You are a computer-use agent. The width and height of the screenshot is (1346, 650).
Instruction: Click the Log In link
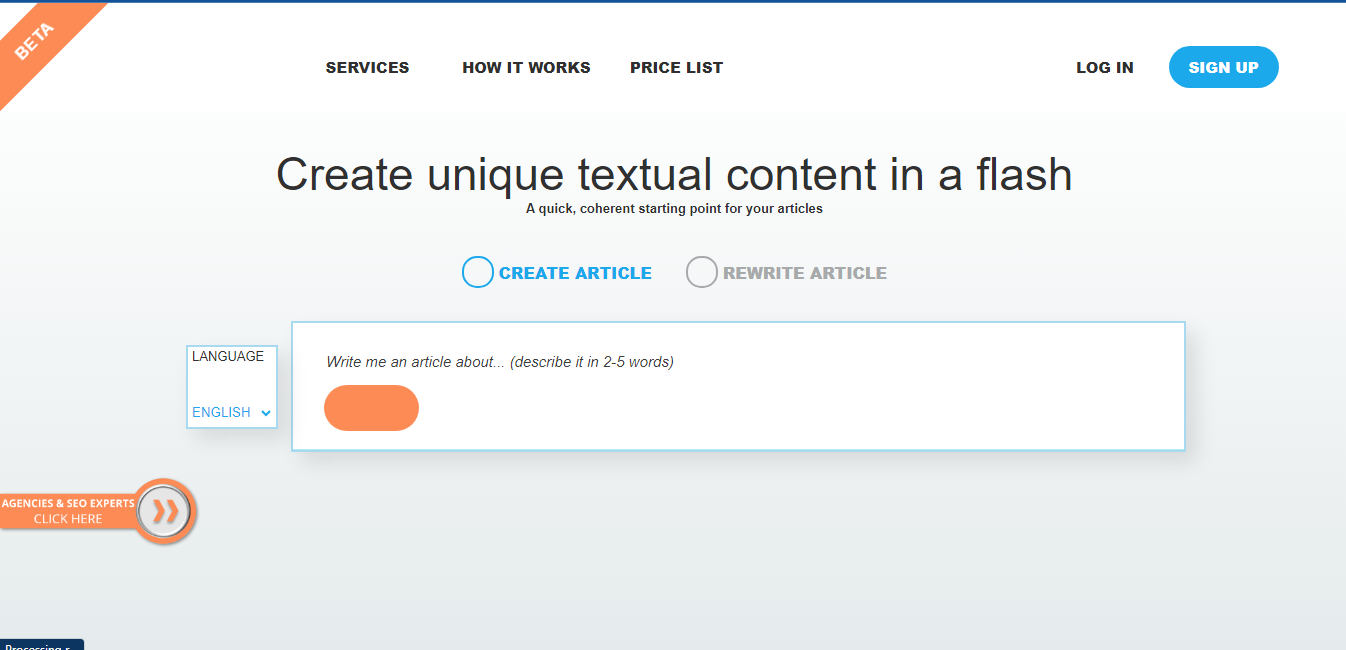pos(1104,68)
